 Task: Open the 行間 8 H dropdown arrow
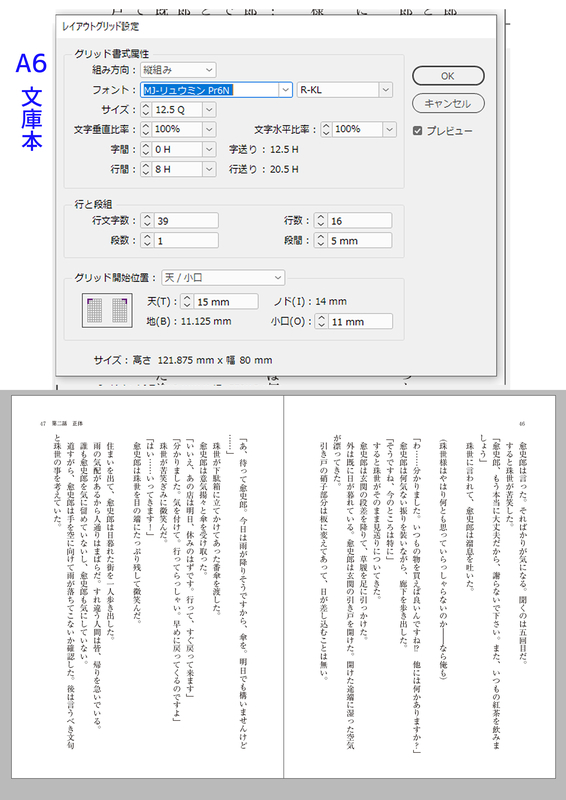pyautogui.click(x=209, y=169)
